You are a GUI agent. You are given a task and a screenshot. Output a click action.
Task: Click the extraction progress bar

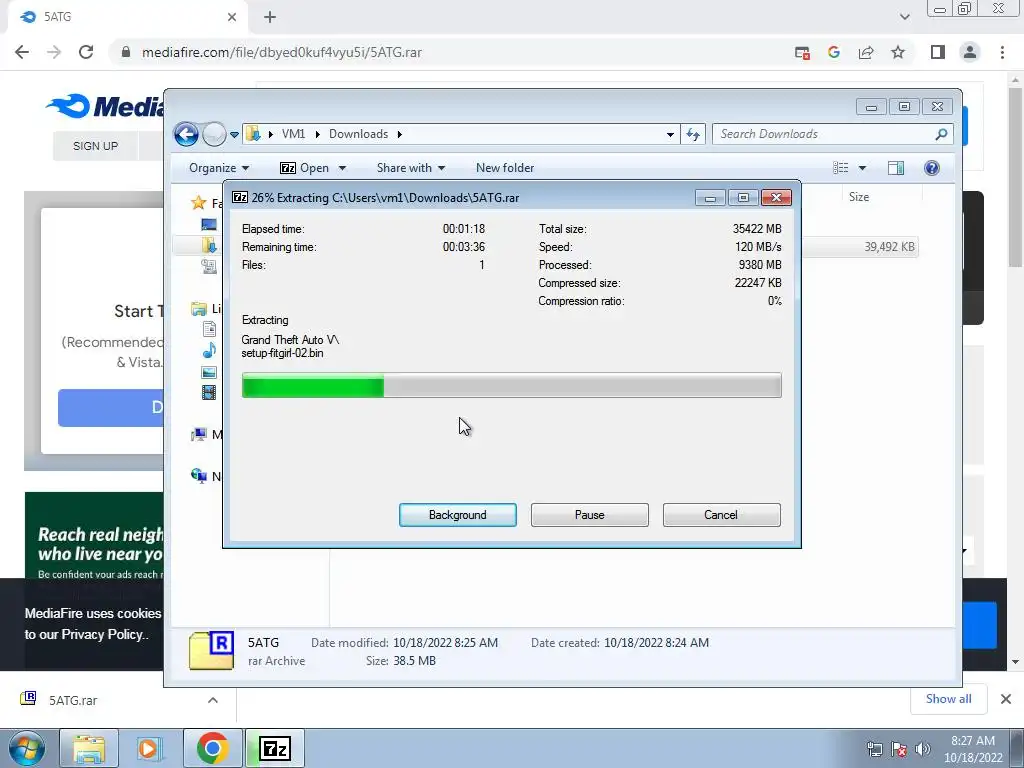(x=511, y=385)
